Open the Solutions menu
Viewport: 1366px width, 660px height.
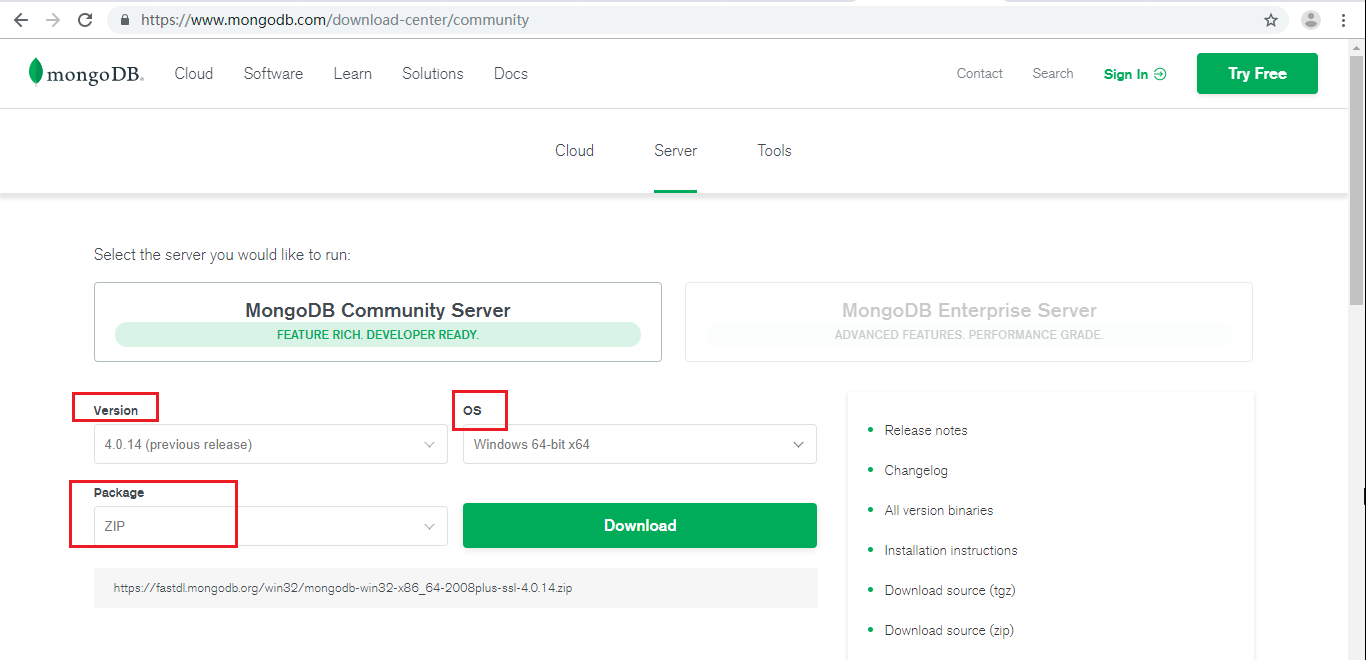pyautogui.click(x=432, y=73)
